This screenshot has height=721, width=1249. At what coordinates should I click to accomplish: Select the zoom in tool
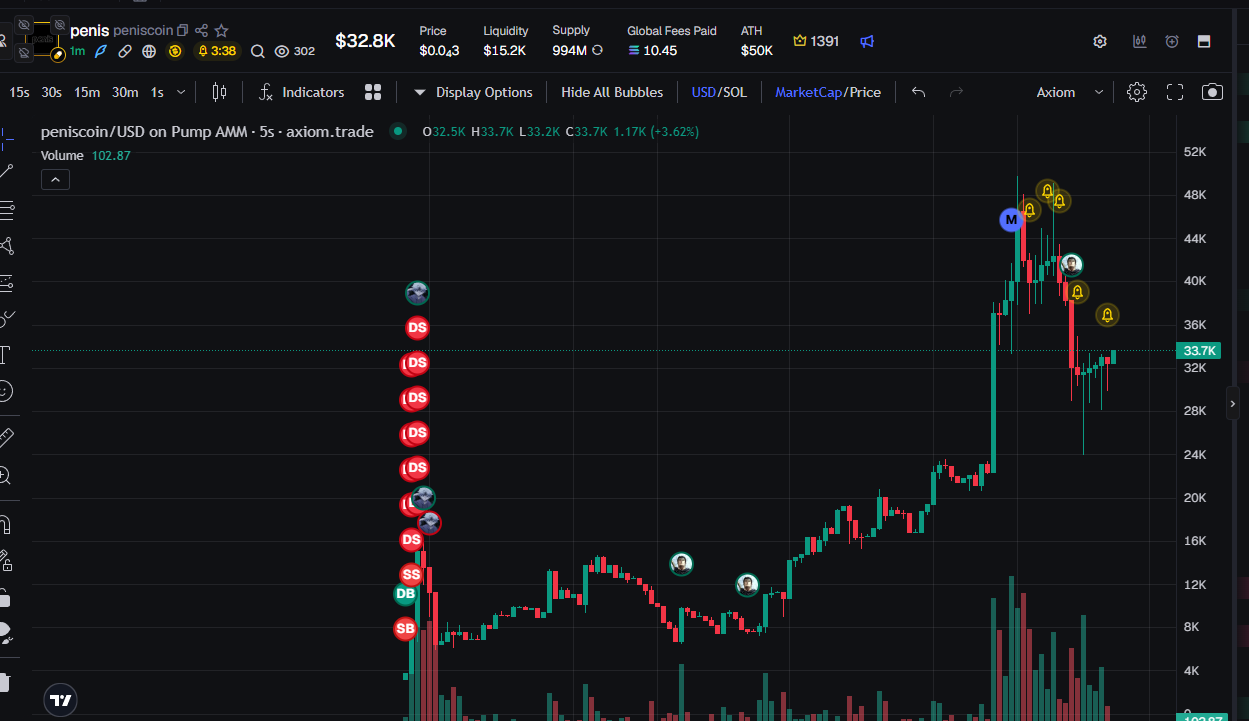(5, 476)
